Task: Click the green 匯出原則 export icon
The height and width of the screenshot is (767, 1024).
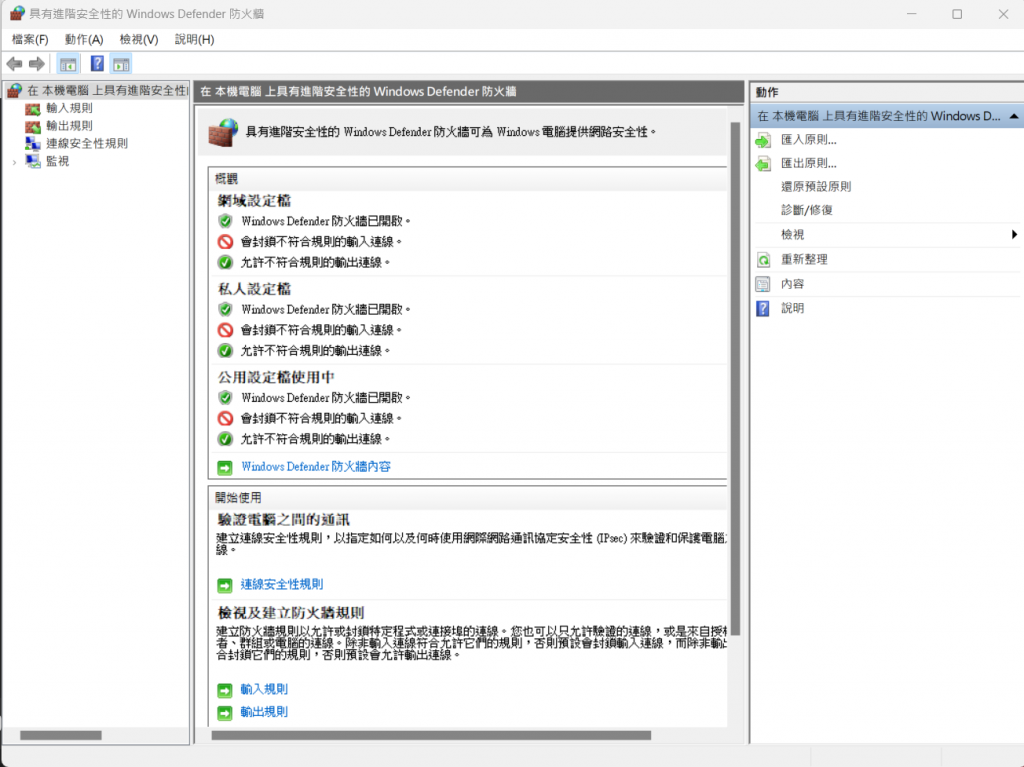Action: tap(763, 163)
